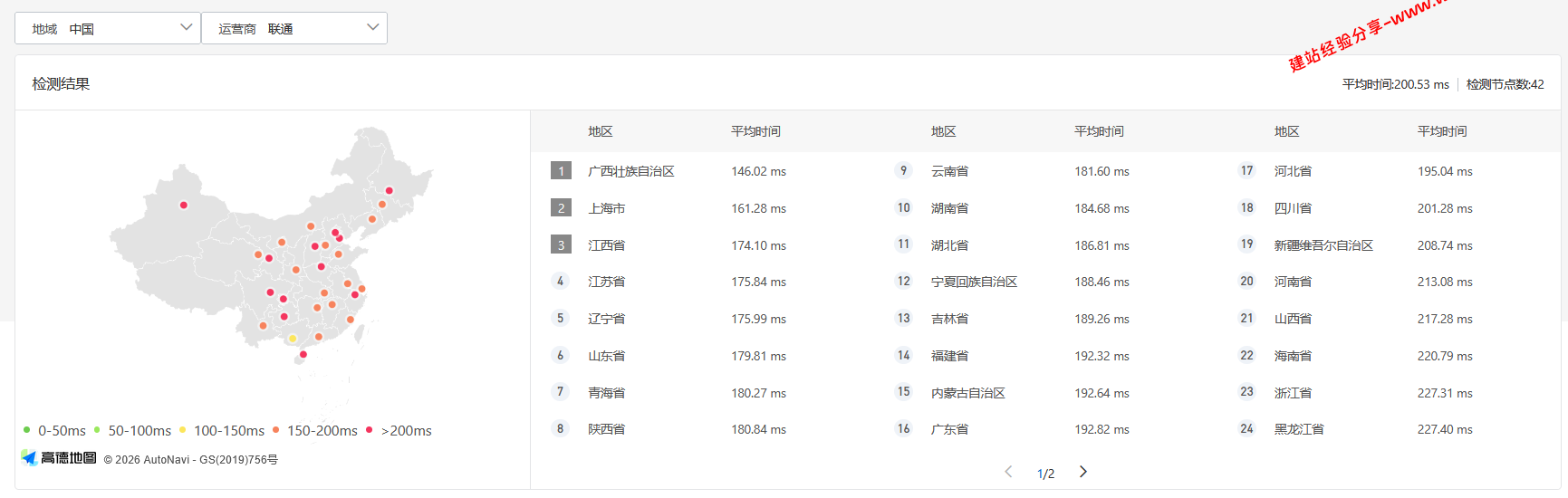Open the 运营商 联通 carrier dropdown
This screenshot has height=498, width=1568.
(x=294, y=28)
